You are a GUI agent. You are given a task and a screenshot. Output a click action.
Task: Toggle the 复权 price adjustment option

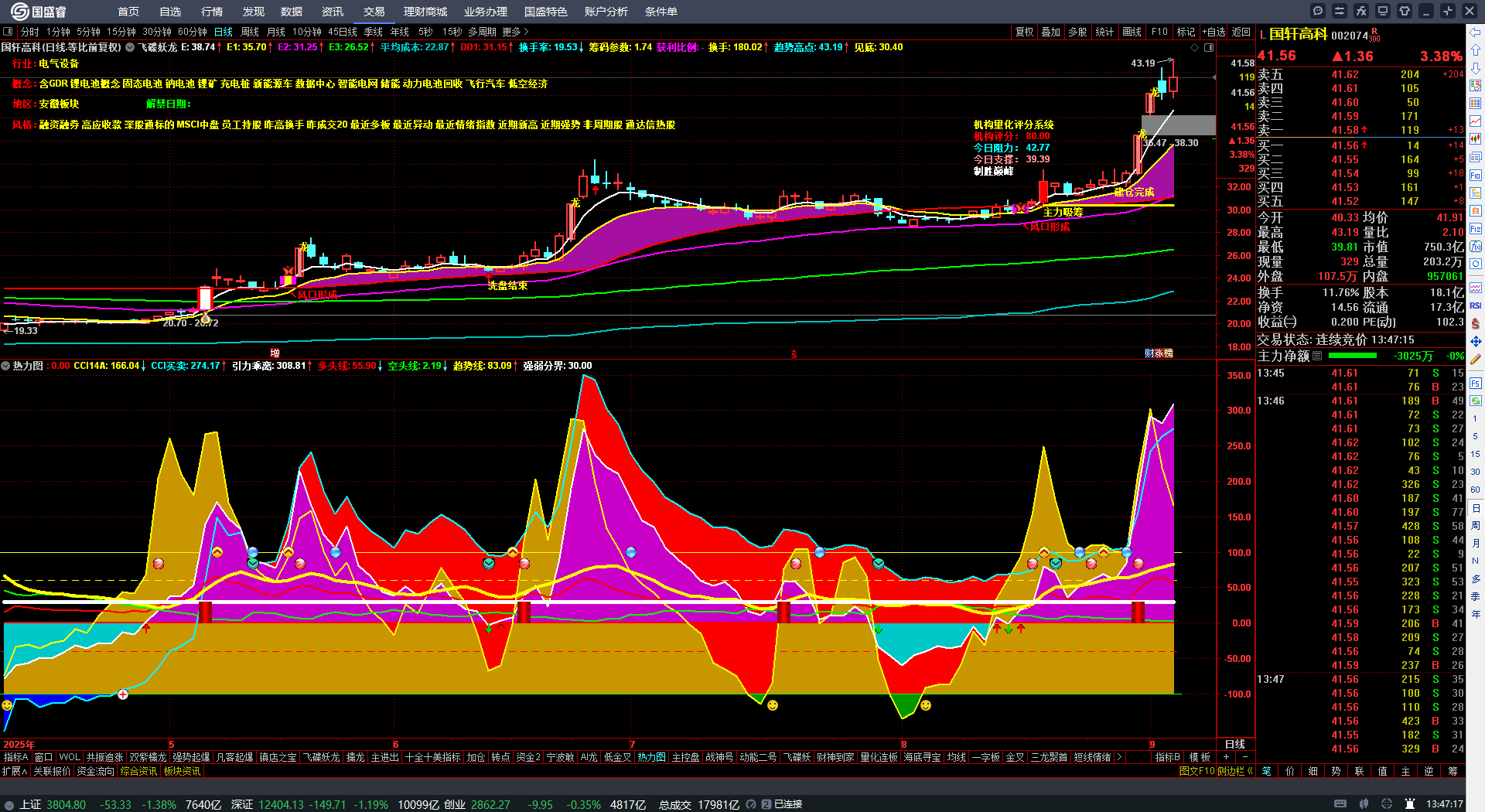point(1024,32)
